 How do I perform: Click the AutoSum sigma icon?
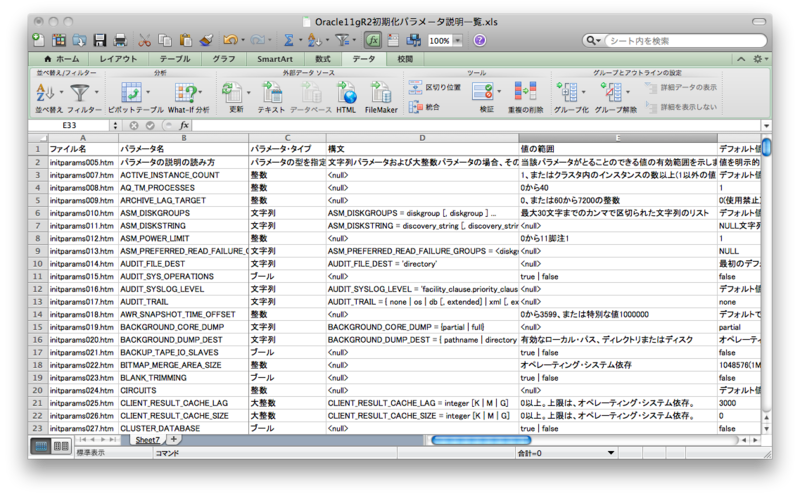(x=289, y=40)
